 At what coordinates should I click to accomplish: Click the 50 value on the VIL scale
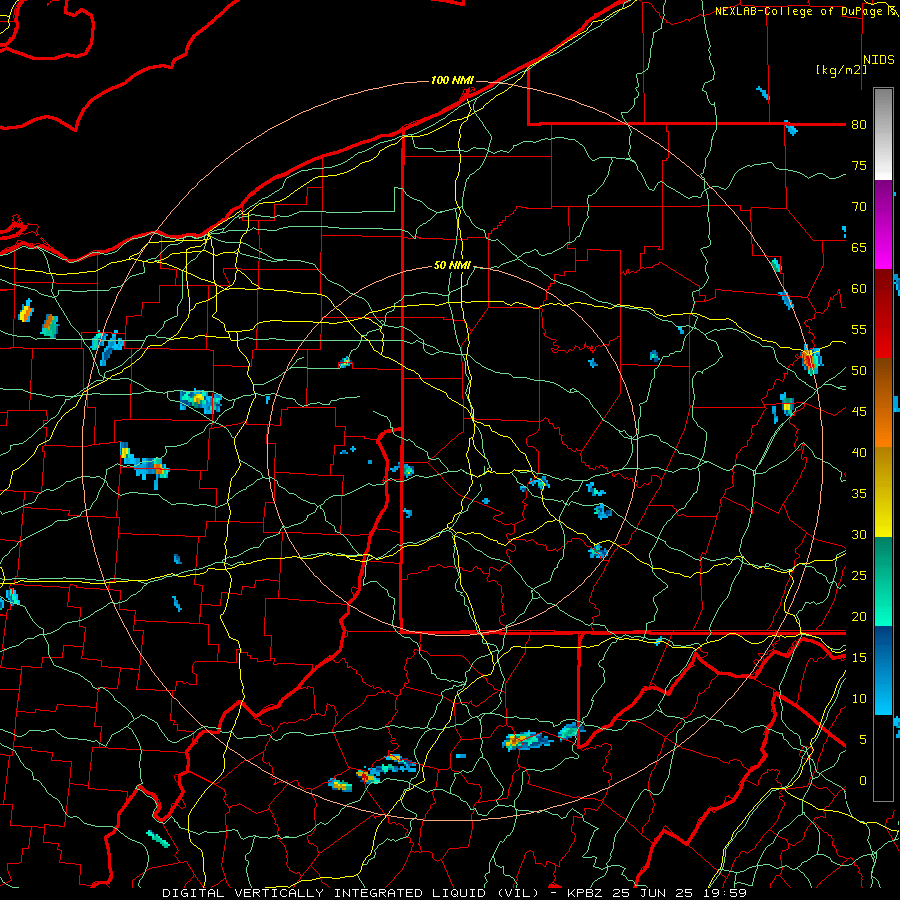pyautogui.click(x=859, y=371)
